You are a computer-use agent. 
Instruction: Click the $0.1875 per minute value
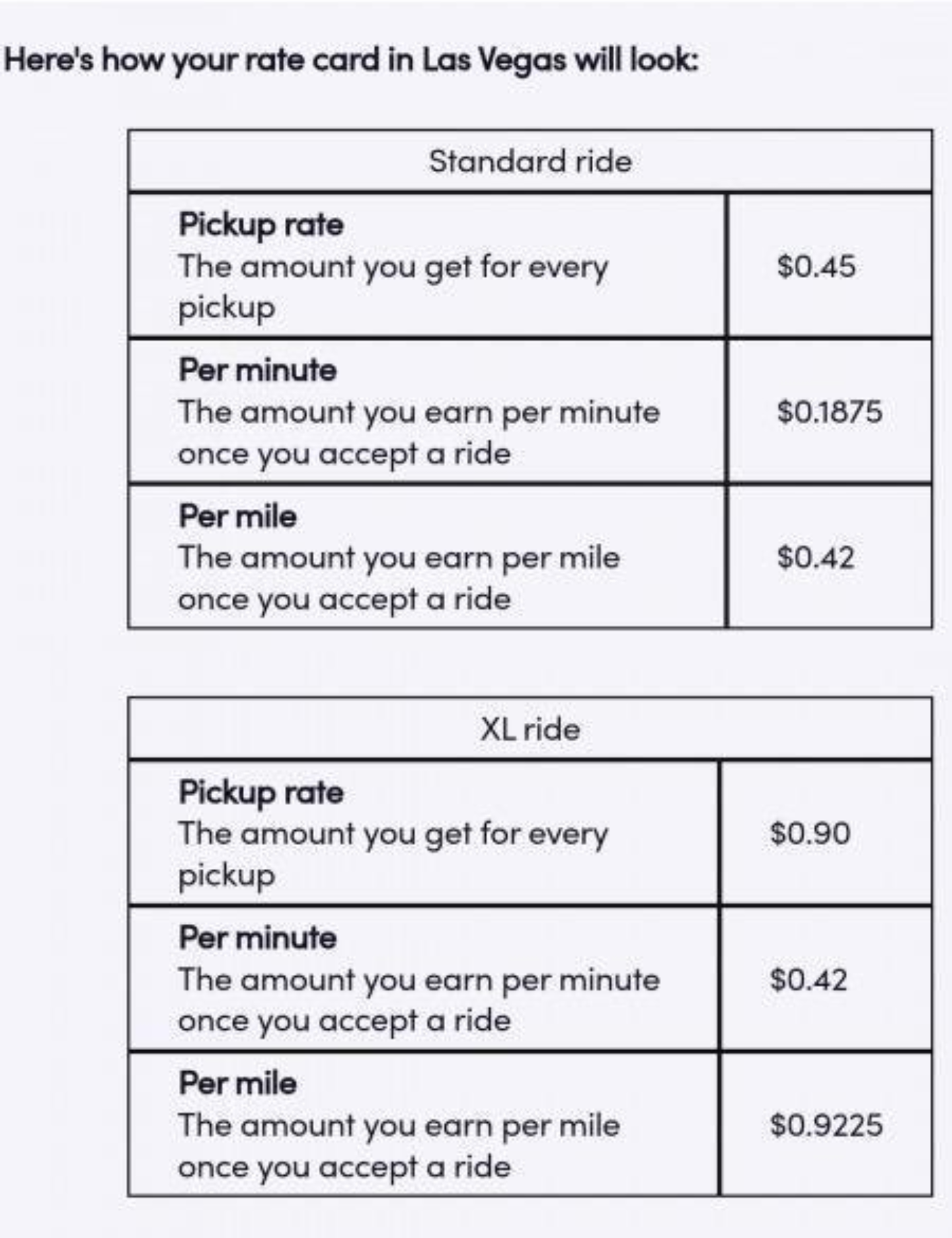click(830, 412)
